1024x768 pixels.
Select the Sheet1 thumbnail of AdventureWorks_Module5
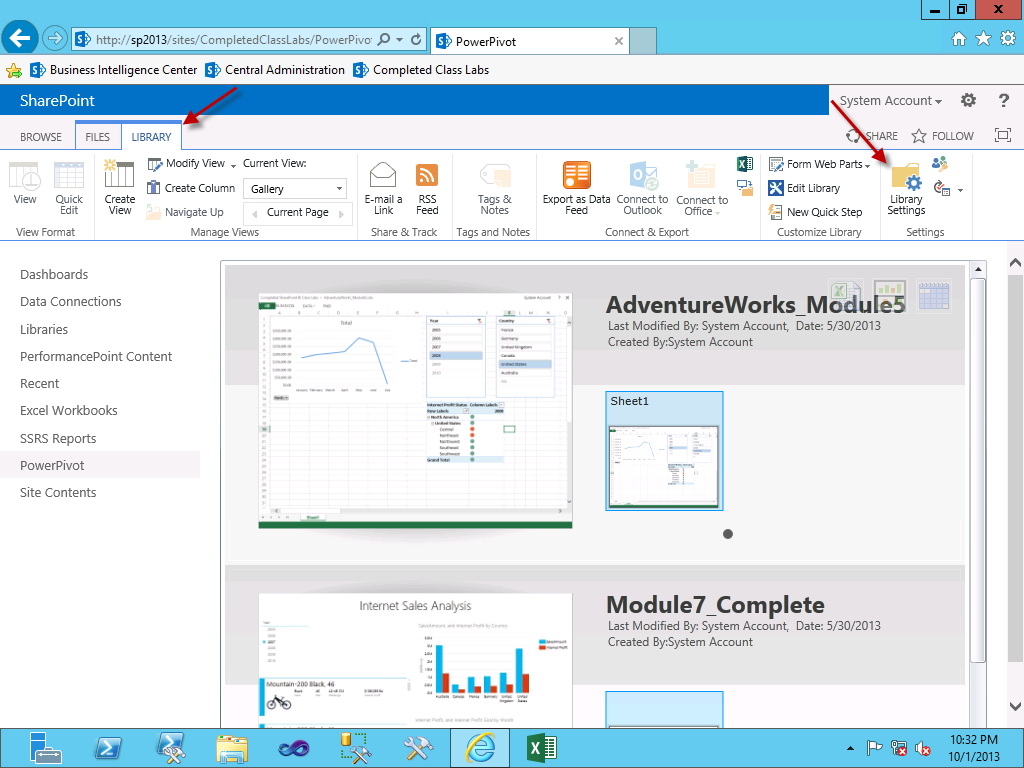664,451
